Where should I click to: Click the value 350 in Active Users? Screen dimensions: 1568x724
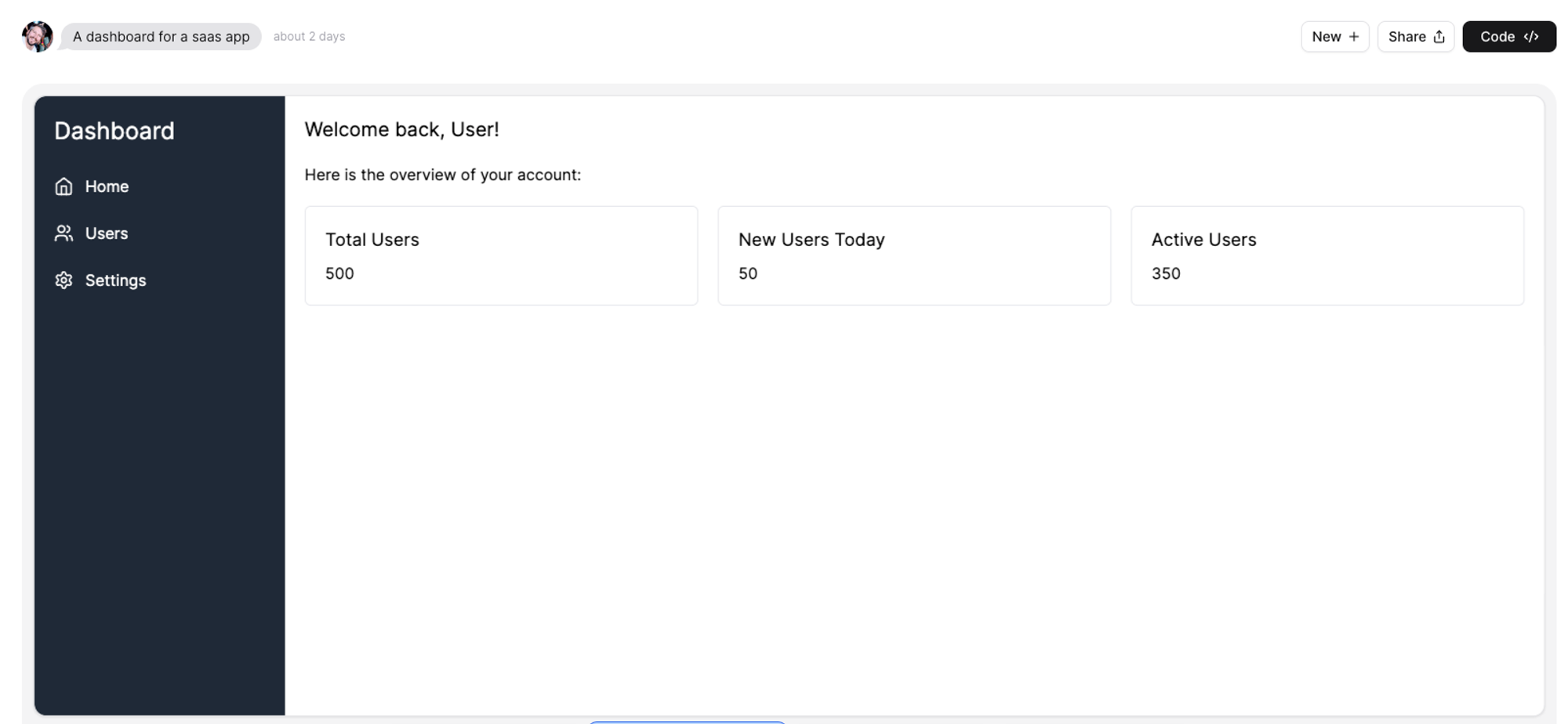(x=1166, y=273)
